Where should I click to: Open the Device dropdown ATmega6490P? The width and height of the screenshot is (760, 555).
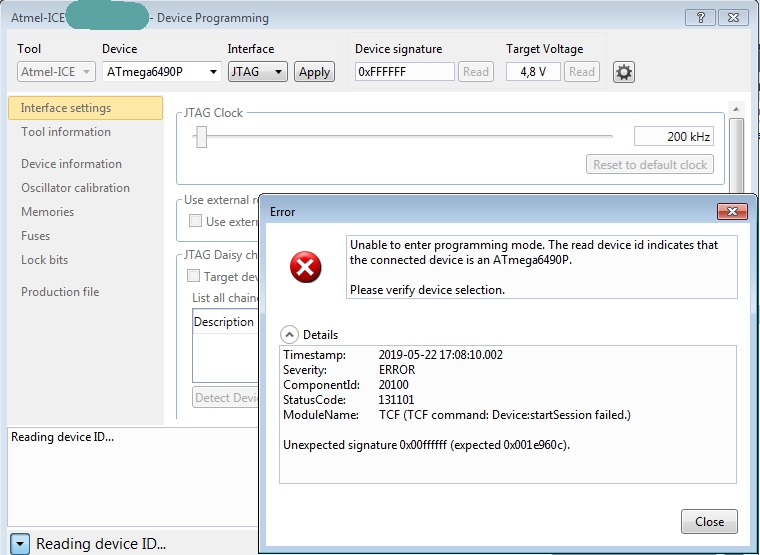tap(162, 72)
